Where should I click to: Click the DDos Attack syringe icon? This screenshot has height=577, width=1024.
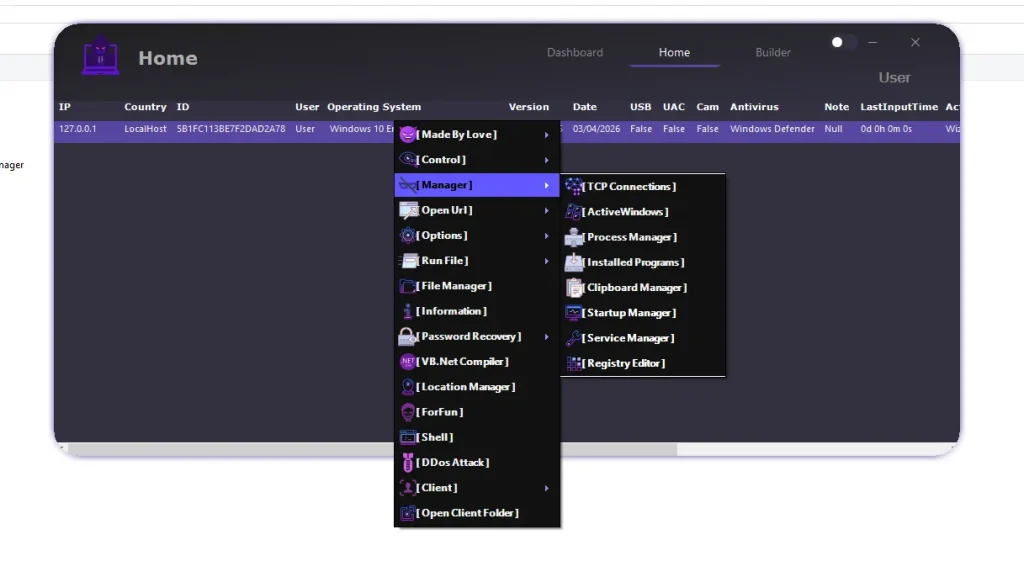407,462
